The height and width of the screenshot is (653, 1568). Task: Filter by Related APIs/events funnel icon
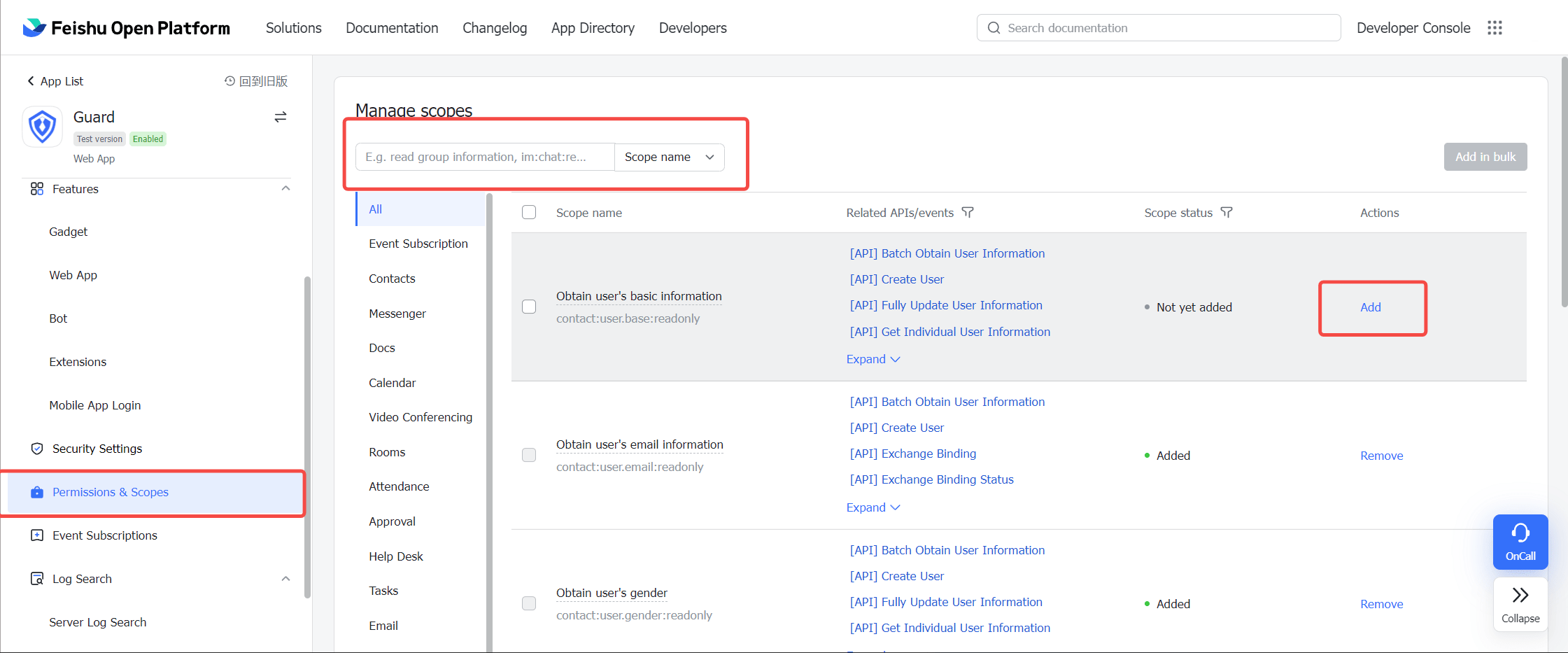click(968, 212)
